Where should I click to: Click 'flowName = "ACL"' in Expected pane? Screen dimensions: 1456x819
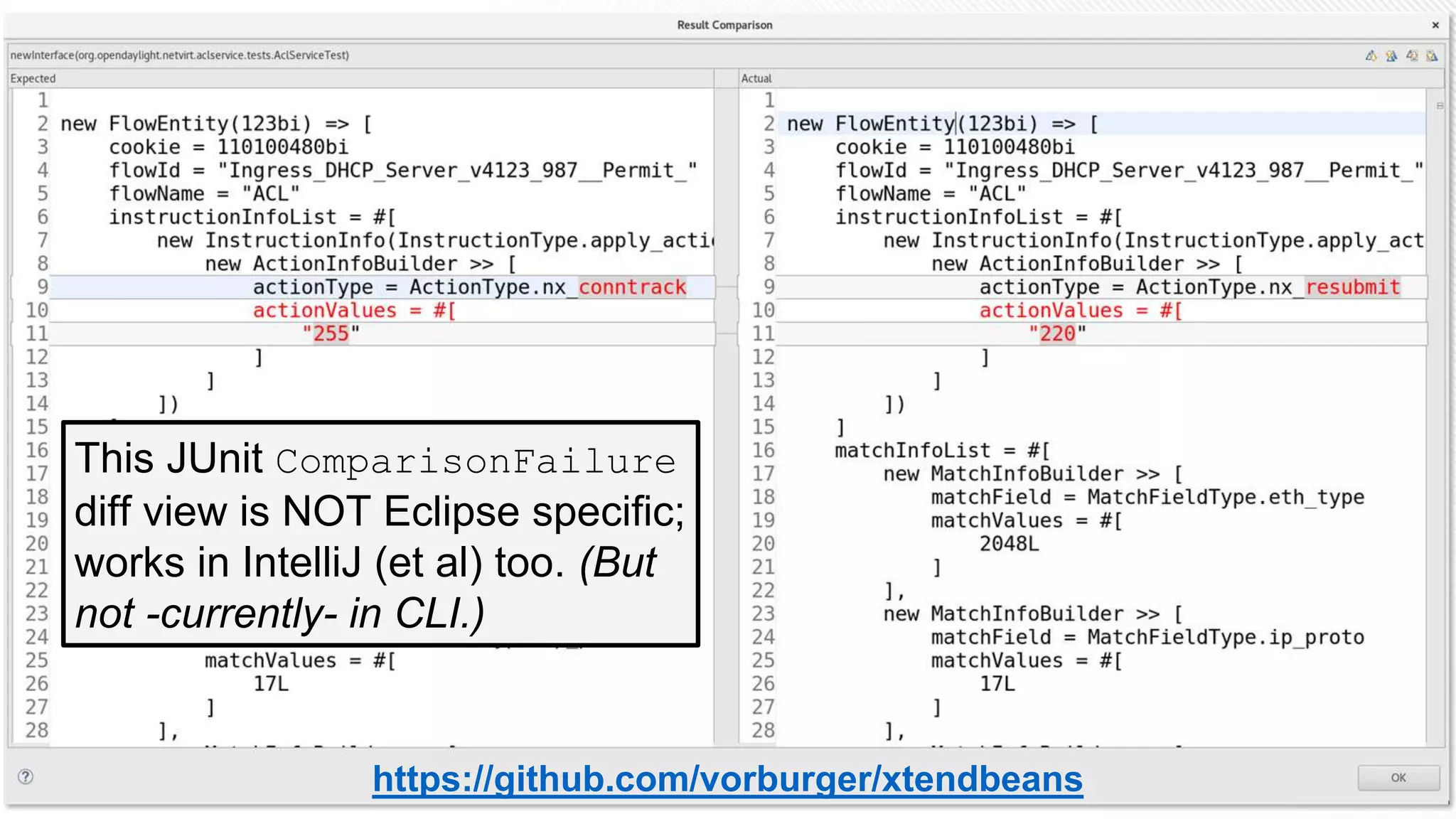point(204,193)
